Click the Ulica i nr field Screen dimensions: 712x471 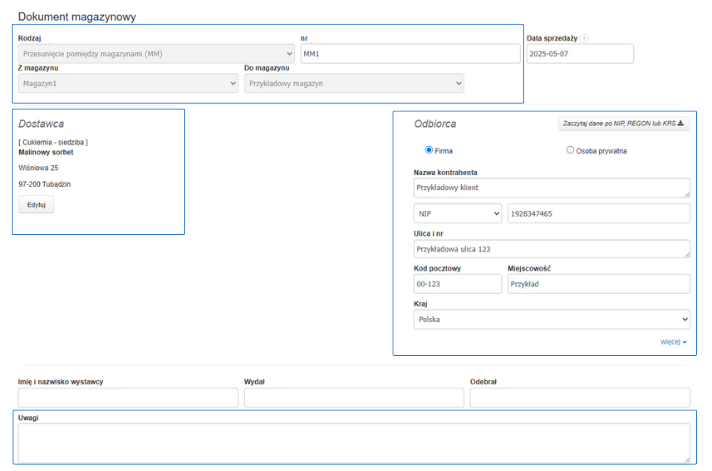[x=551, y=249]
